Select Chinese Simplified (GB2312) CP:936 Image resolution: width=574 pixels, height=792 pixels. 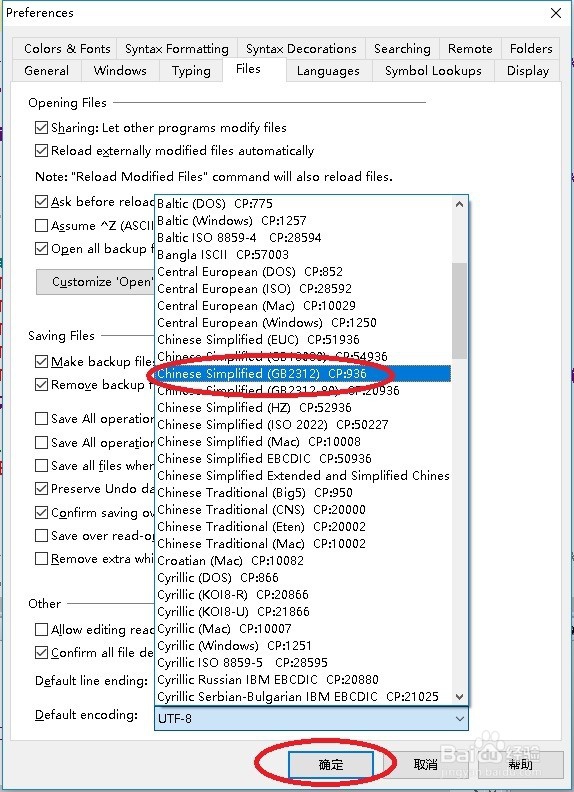[x=303, y=374]
